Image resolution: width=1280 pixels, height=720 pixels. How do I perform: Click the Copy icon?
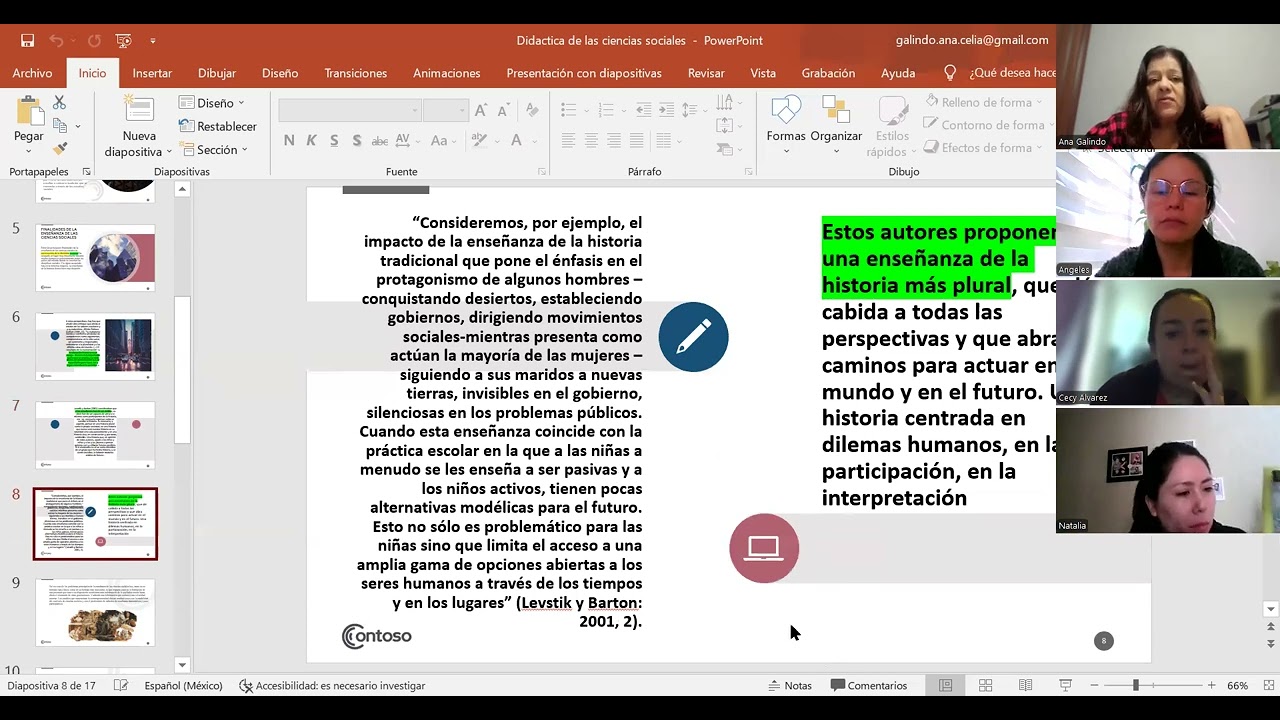click(60, 126)
